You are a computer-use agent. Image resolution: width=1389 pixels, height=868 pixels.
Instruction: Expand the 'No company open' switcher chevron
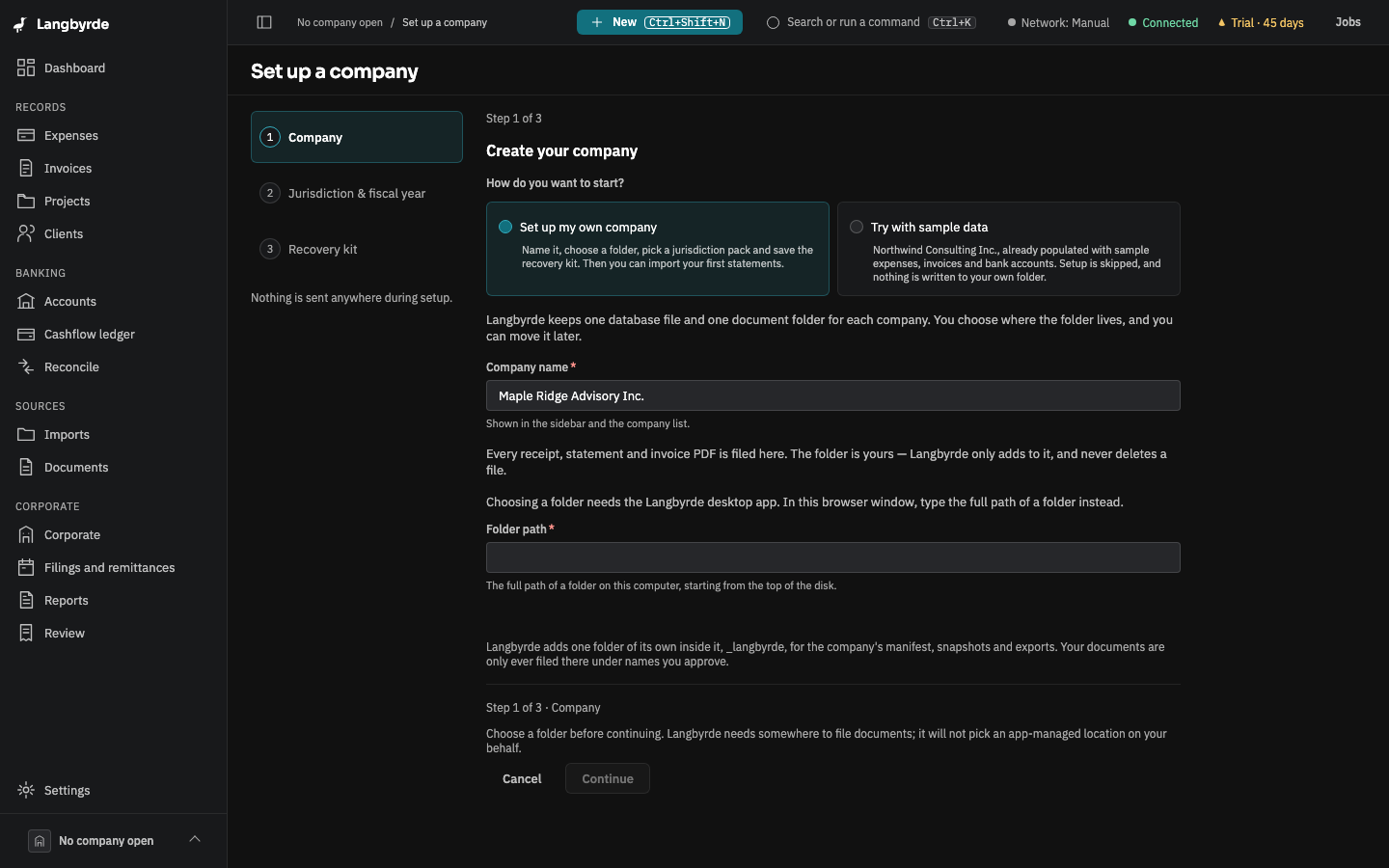[195, 839]
